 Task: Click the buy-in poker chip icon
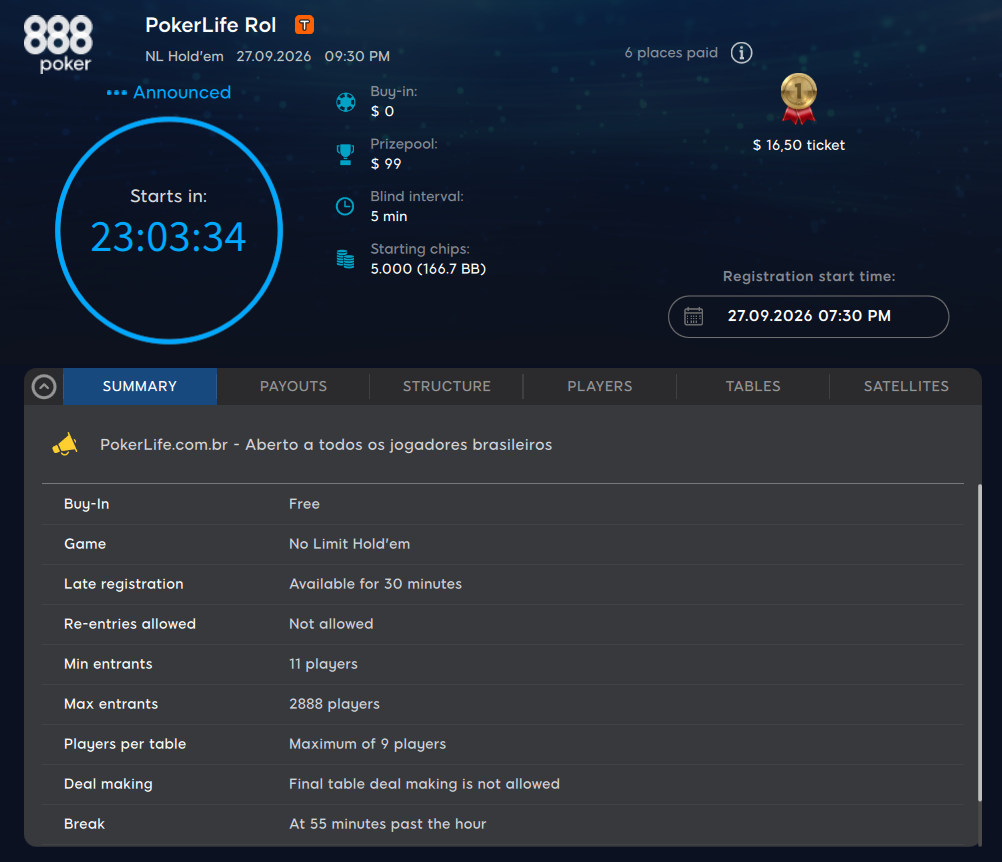pos(346,102)
